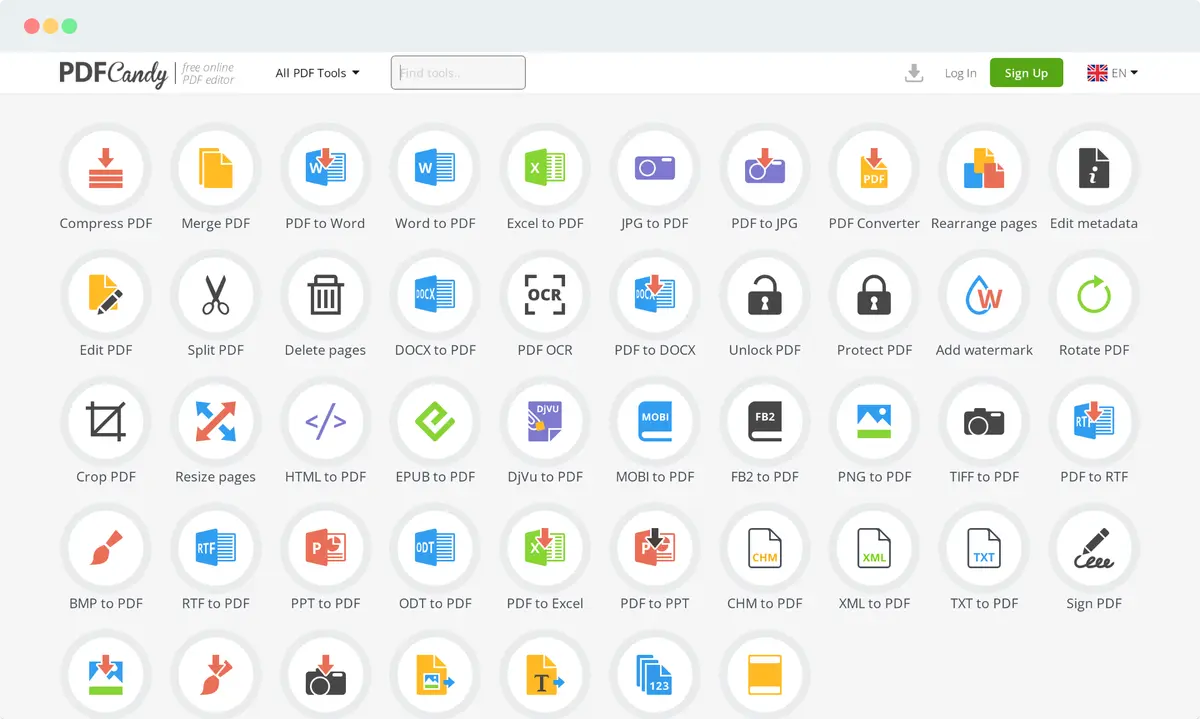Select the PDF to RTF icon
1200x719 pixels.
click(1094, 421)
